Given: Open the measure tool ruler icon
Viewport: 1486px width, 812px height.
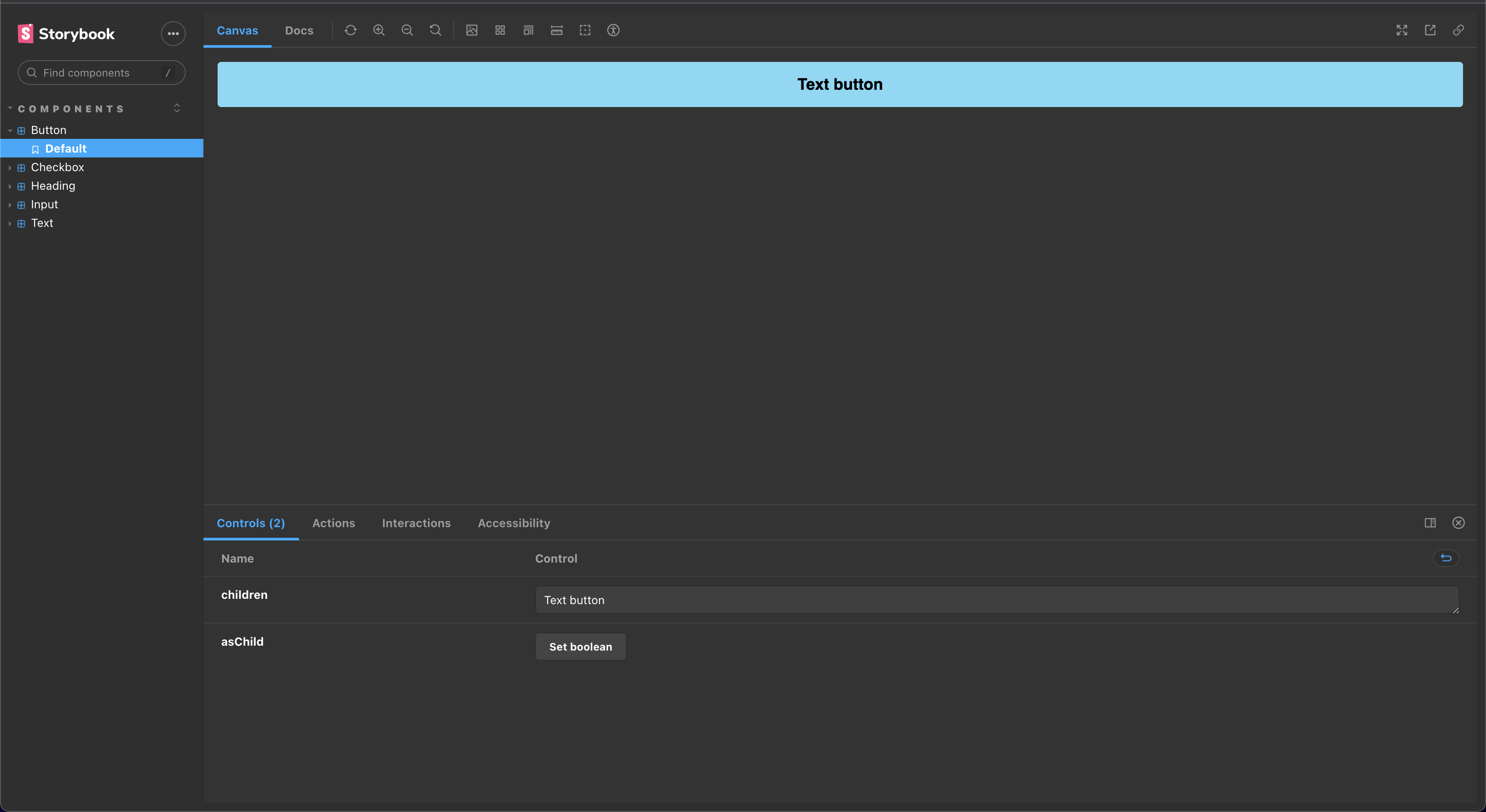Looking at the screenshot, I should click(556, 30).
